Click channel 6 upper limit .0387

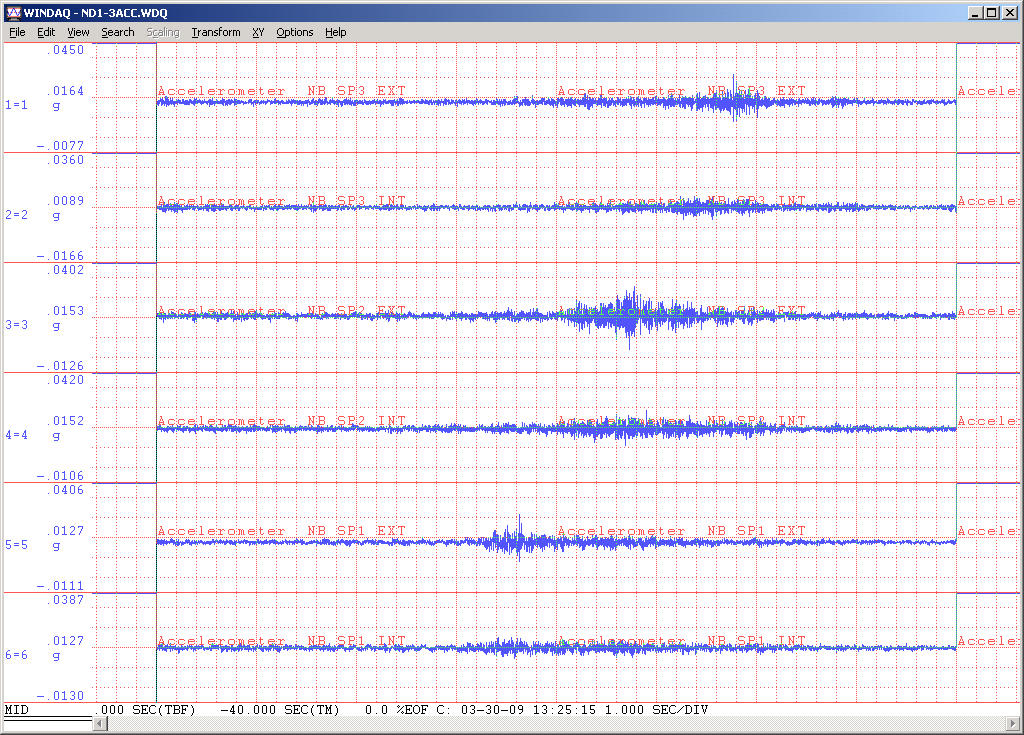tap(65, 600)
